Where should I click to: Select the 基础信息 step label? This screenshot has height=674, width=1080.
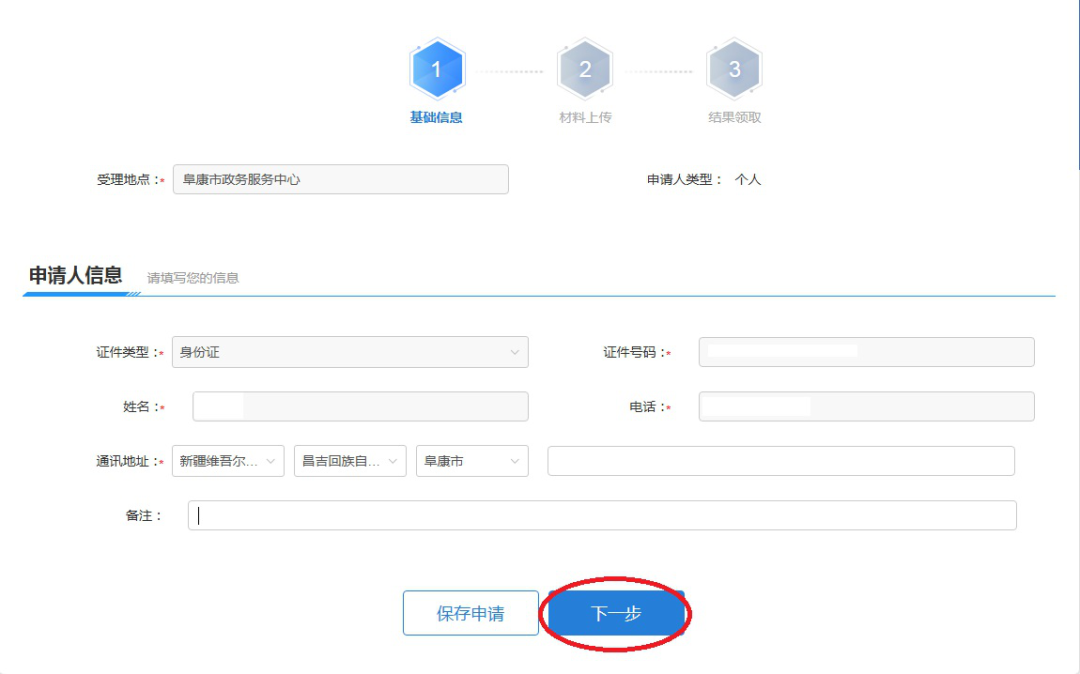tap(436, 117)
